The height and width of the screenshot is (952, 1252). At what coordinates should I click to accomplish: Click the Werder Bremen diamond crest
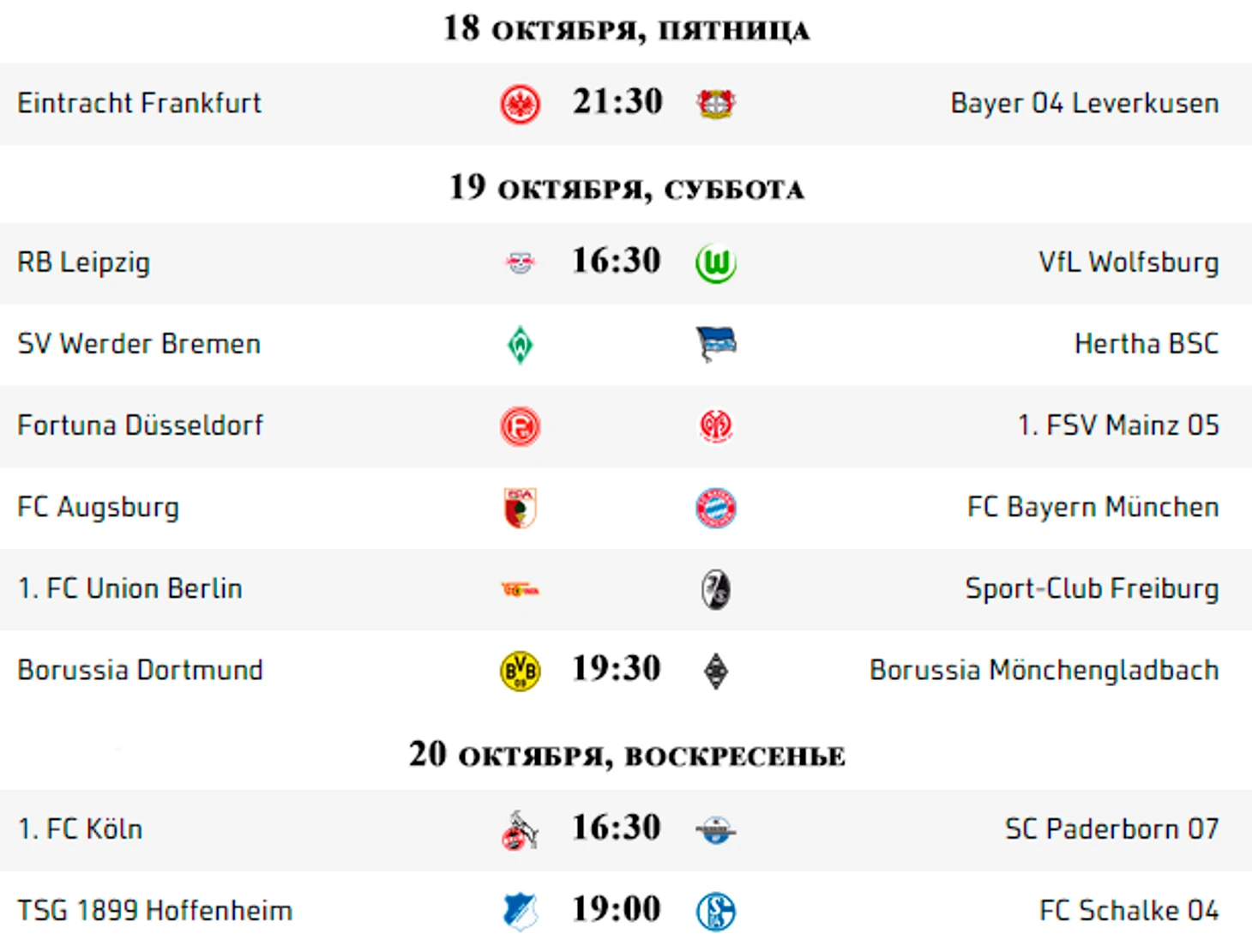(x=520, y=345)
